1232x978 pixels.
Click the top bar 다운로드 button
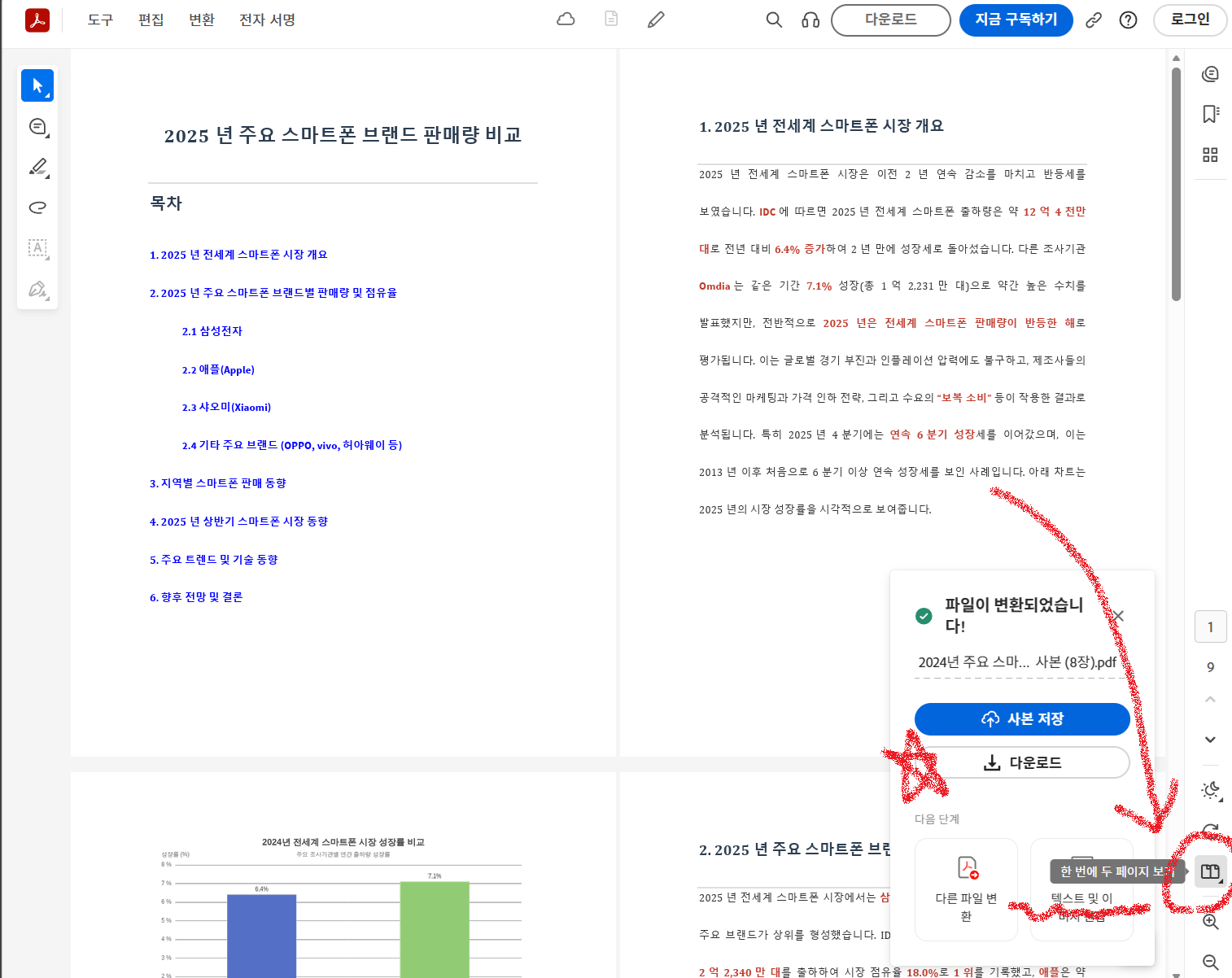(x=891, y=20)
